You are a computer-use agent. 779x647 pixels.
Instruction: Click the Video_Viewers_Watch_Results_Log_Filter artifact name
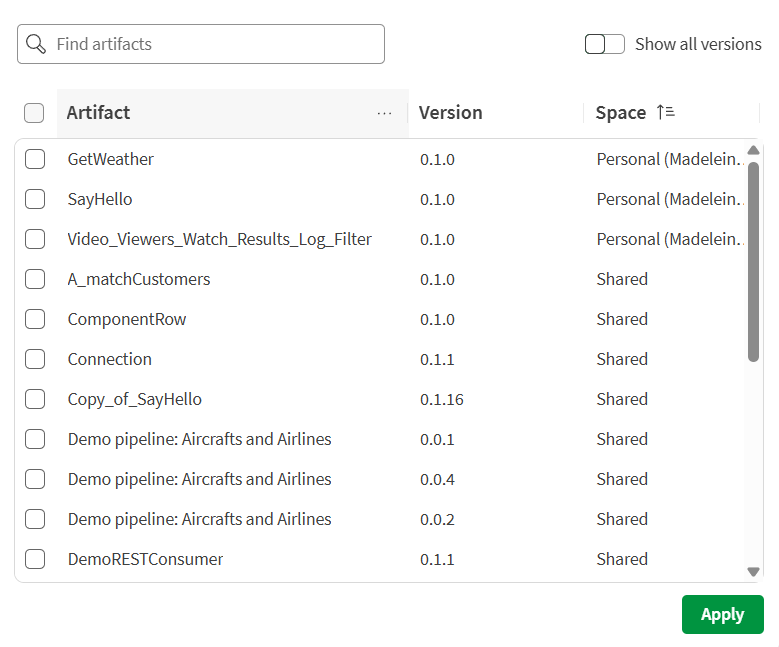click(219, 239)
